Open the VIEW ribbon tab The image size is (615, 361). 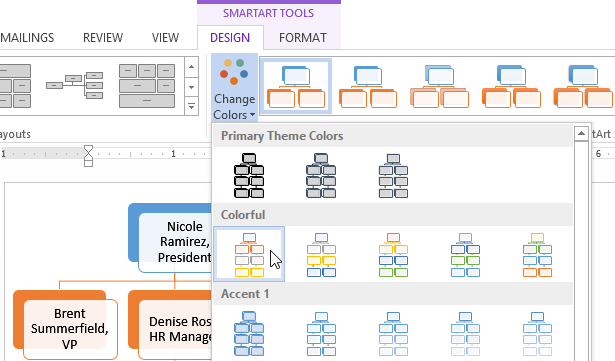pos(165,38)
